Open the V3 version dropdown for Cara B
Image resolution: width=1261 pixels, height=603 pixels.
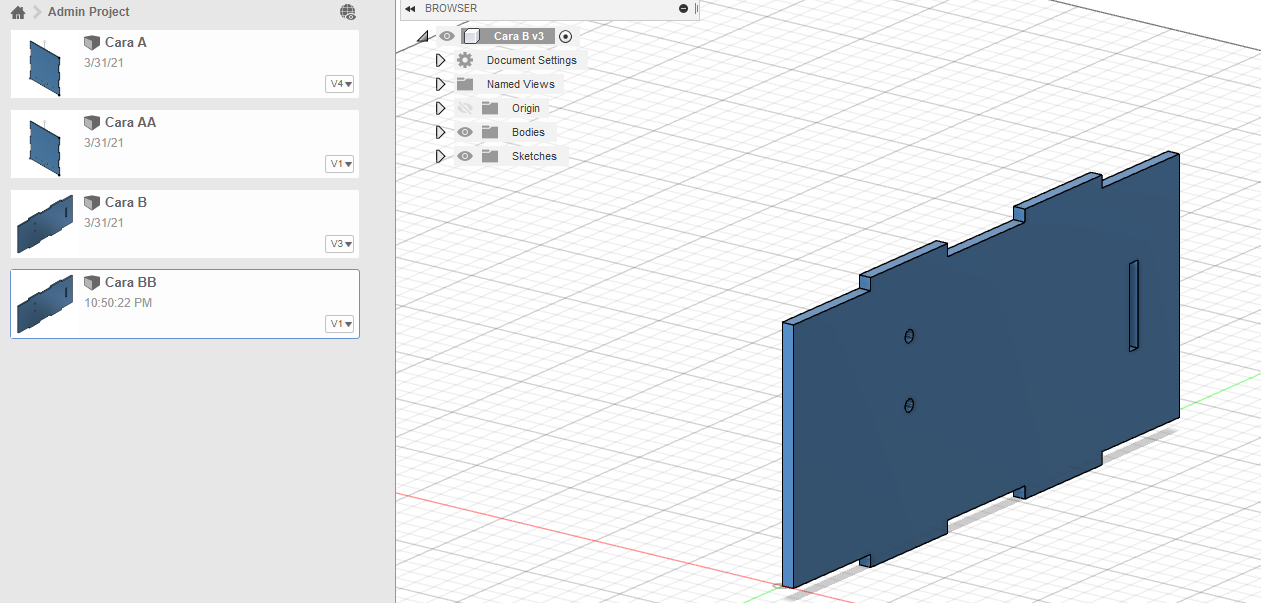340,244
